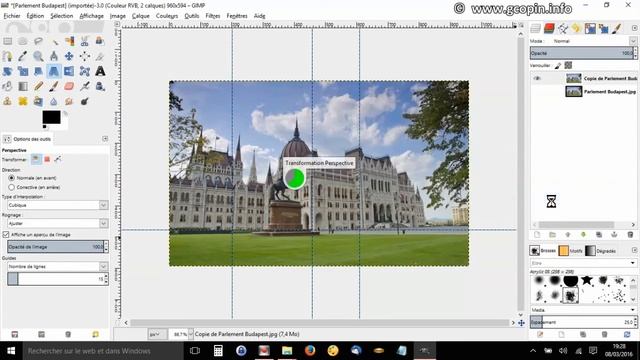Create a new layer in layers panel
The width and height of the screenshot is (640, 360).
537,235
